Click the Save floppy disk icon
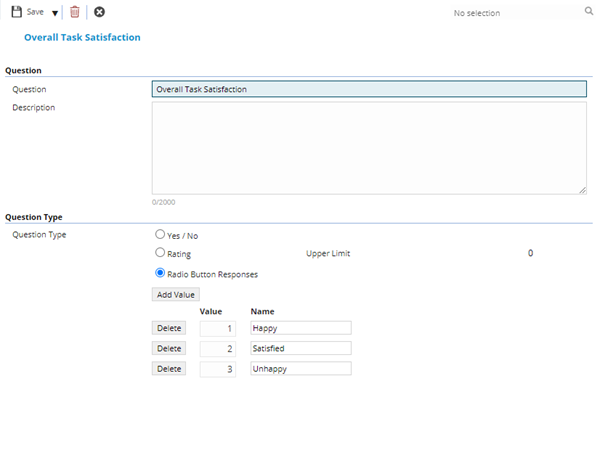Screen dimensions: 600x458 point(16,12)
